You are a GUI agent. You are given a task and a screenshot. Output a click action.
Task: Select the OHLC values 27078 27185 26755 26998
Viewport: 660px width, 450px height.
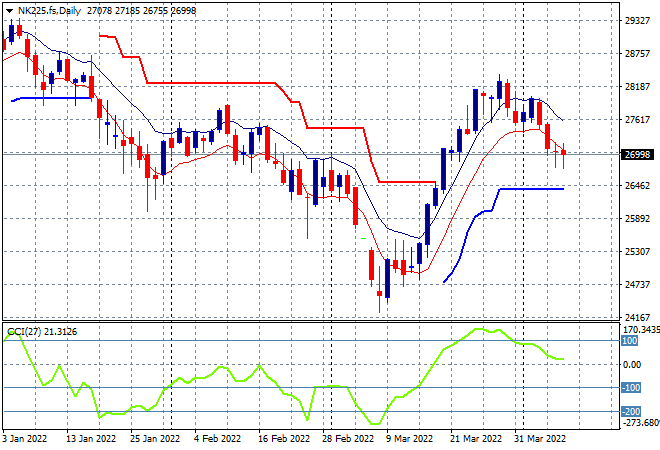[x=141, y=11]
